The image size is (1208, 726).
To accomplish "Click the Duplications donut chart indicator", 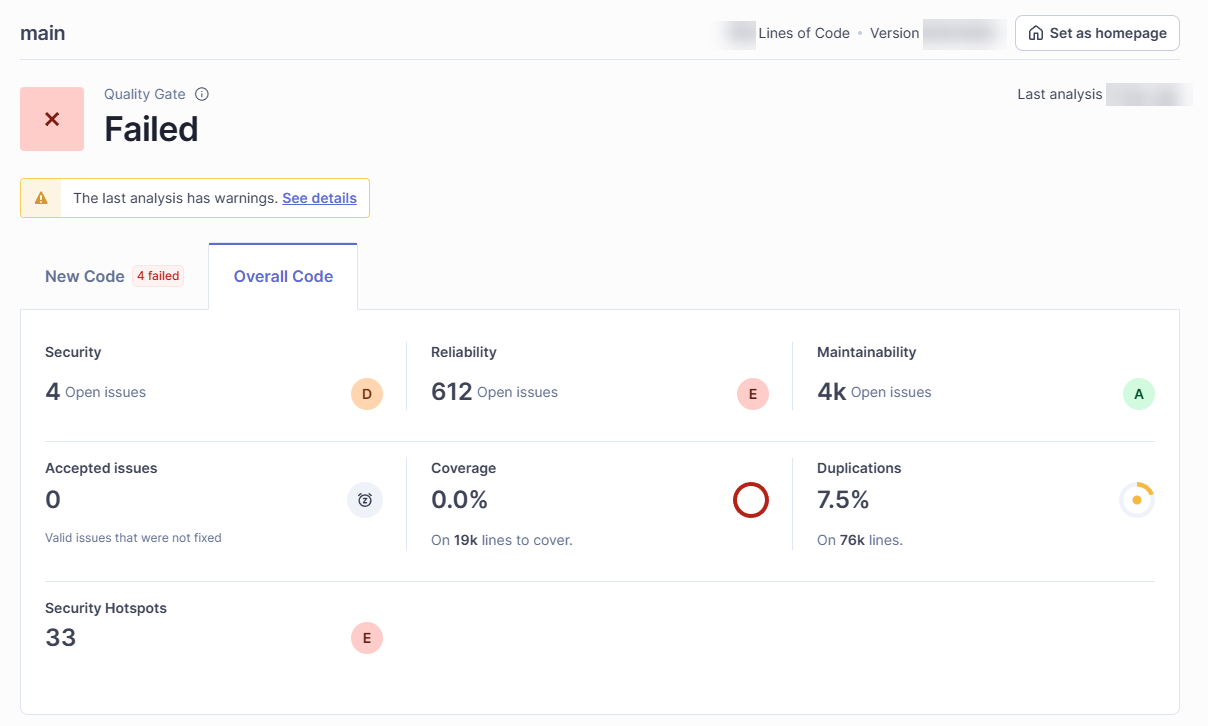I will (1137, 500).
